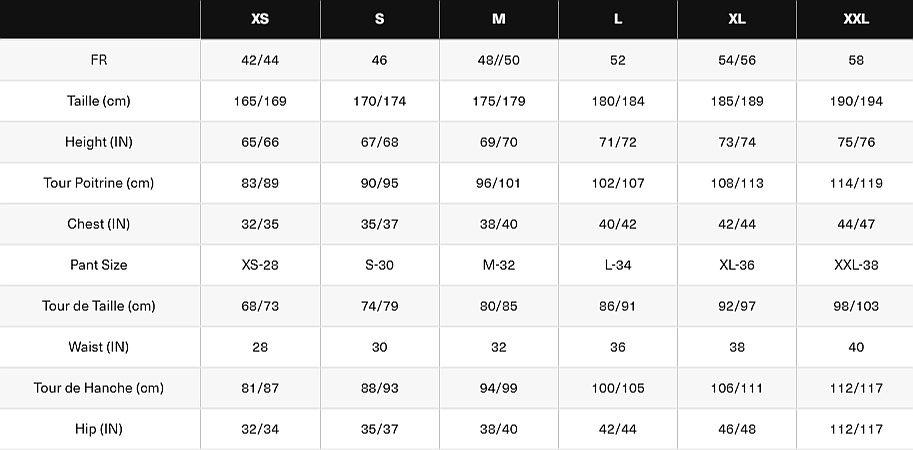Click the Waist value 40 for XXL

pos(856,347)
